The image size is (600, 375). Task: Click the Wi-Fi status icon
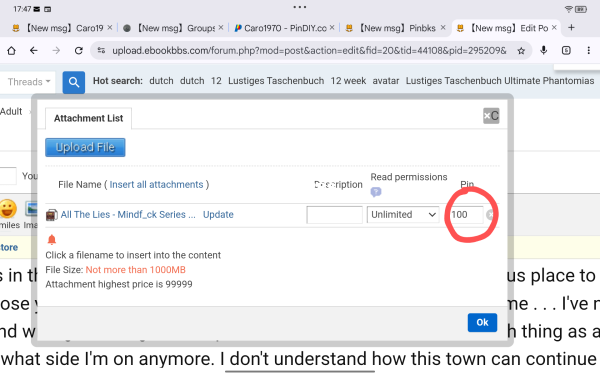pyautogui.click(x=568, y=9)
